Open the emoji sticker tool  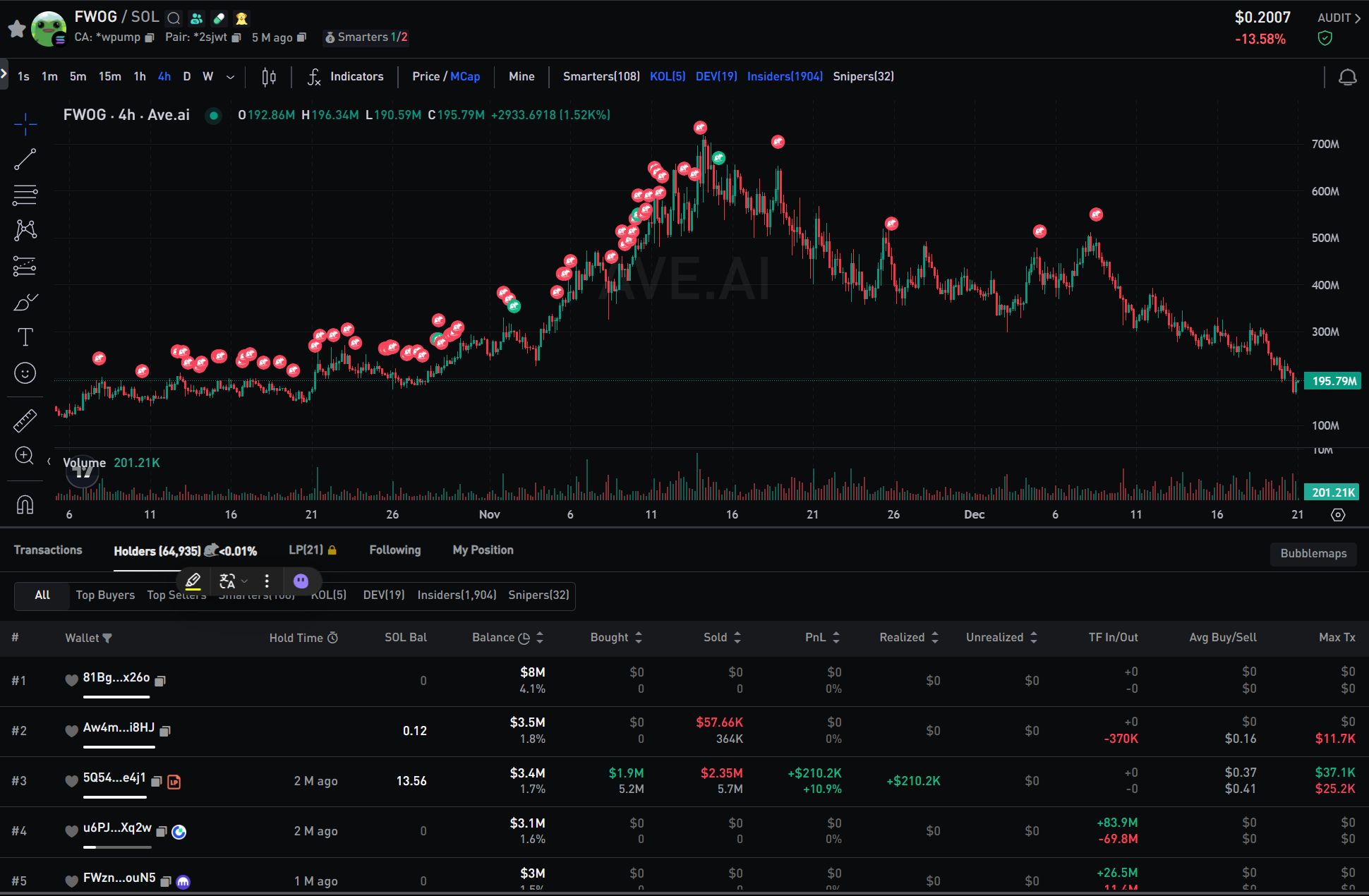coord(25,373)
